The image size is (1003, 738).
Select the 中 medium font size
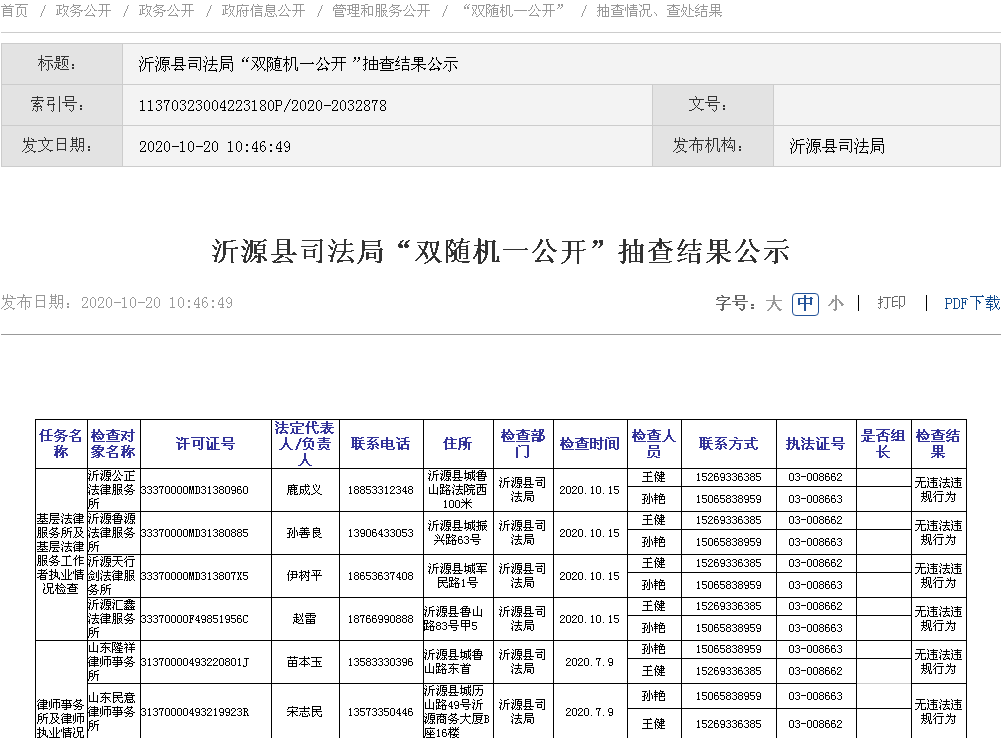click(x=805, y=303)
